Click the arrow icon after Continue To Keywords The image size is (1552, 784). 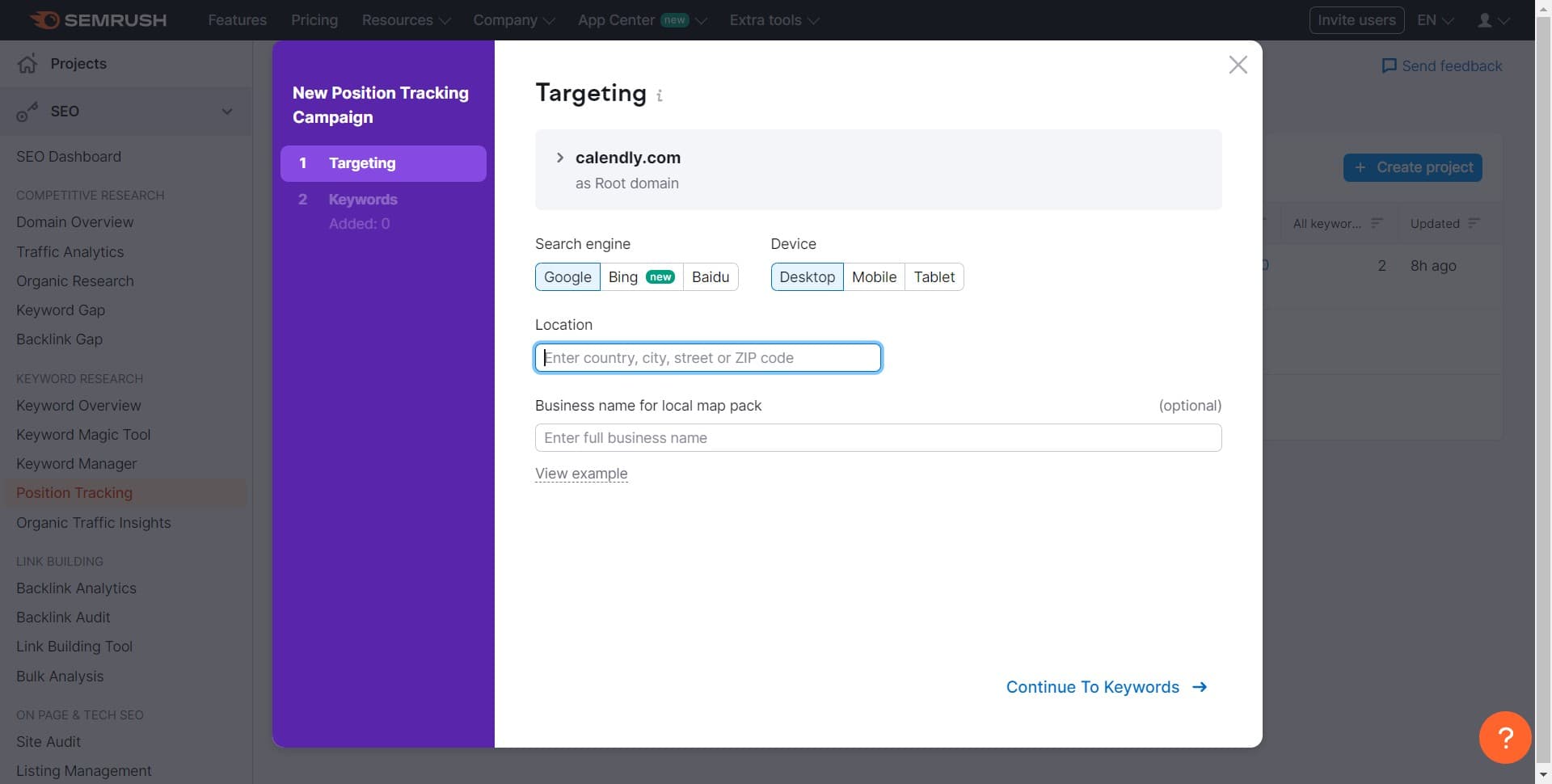(x=1200, y=687)
